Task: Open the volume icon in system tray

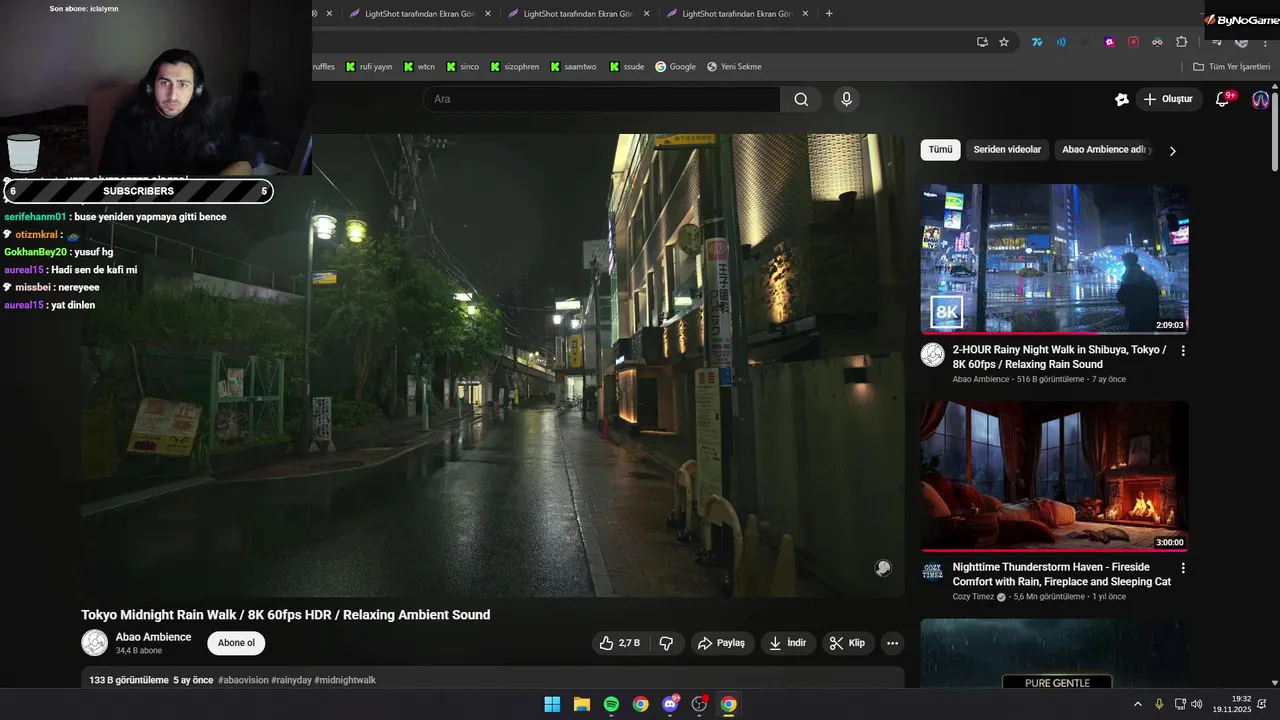Action: click(x=1197, y=704)
